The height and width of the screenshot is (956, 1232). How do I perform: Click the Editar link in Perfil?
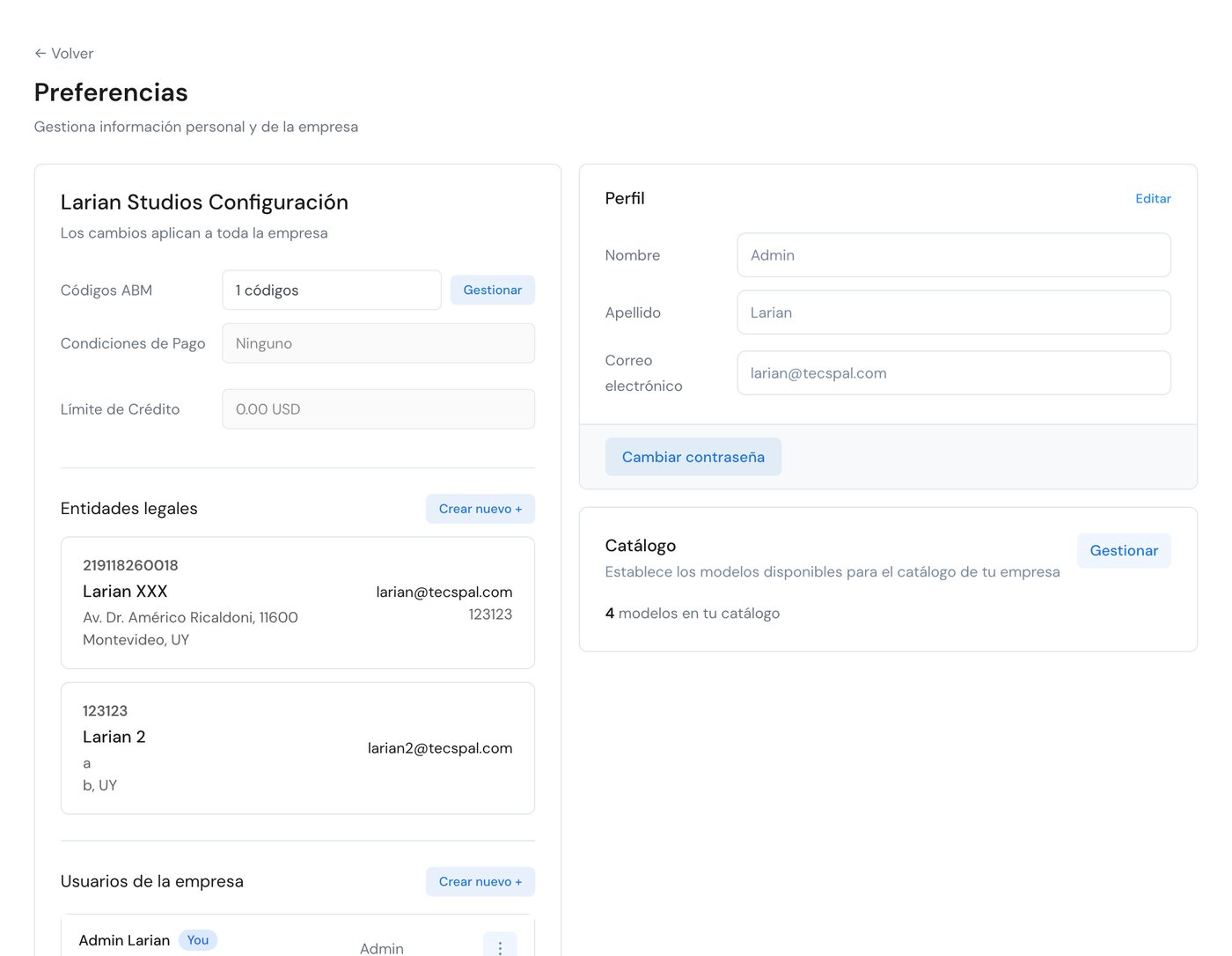click(1153, 199)
